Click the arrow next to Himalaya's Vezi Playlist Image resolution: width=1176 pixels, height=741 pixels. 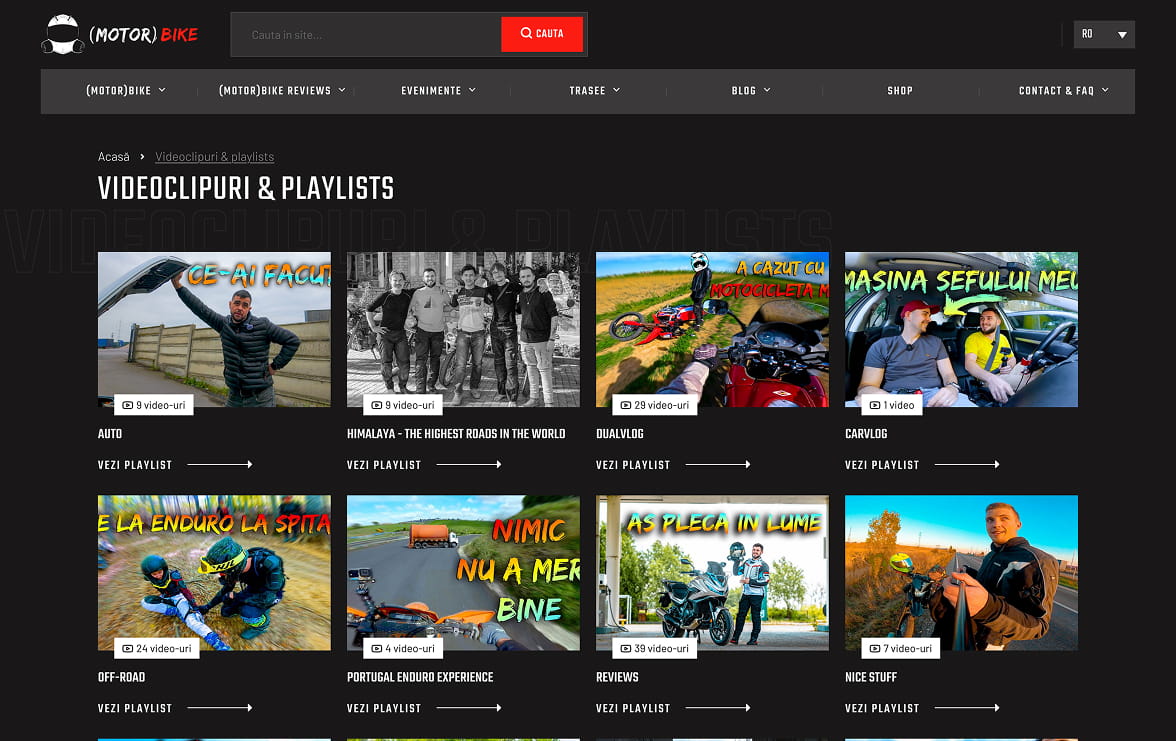[469, 464]
